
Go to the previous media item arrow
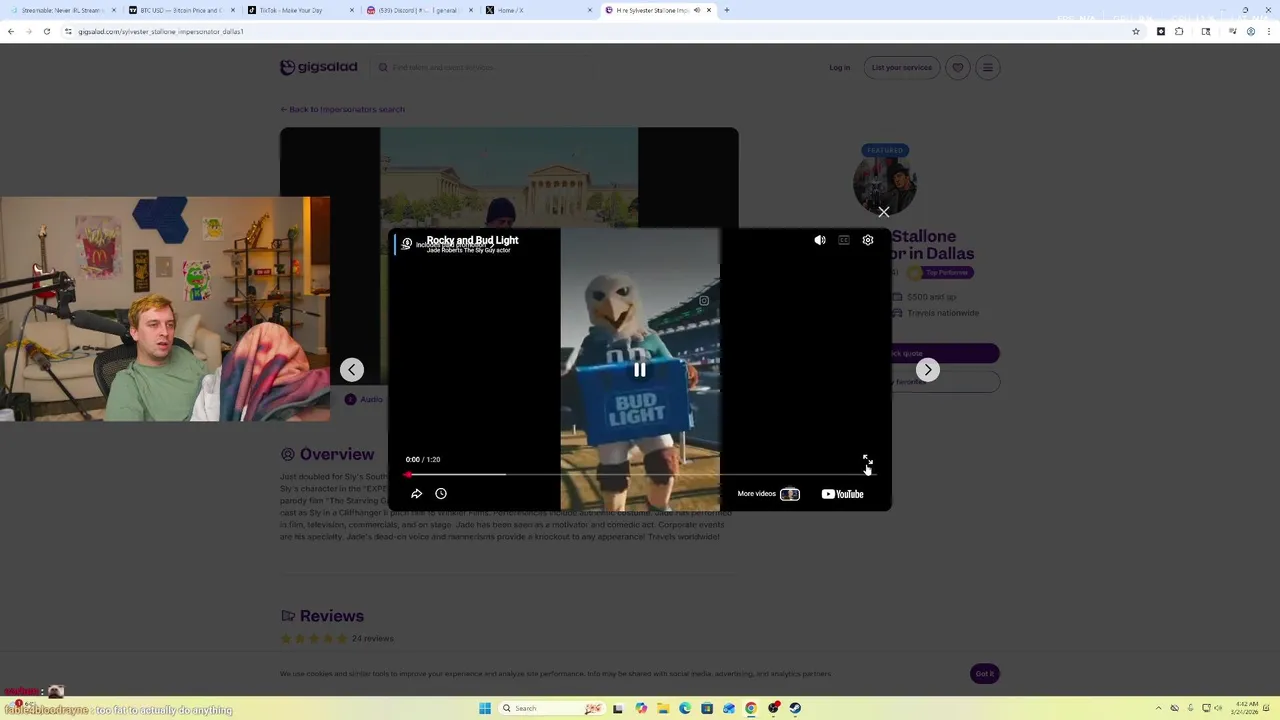coord(352,370)
